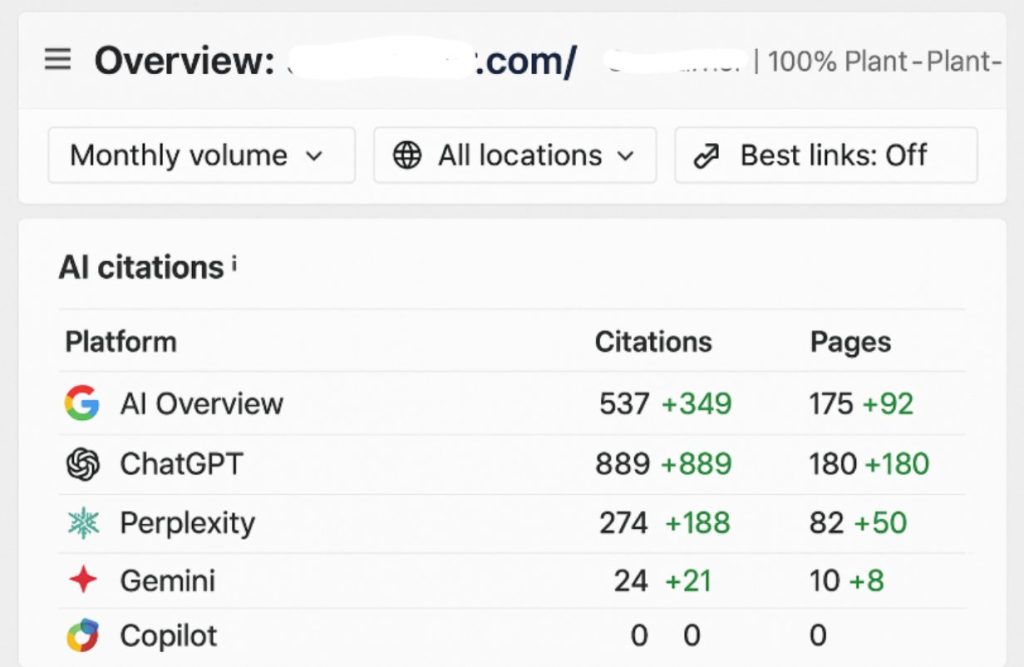Viewport: 1024px width, 667px height.
Task: Open the hamburger menu icon
Action: click(58, 60)
